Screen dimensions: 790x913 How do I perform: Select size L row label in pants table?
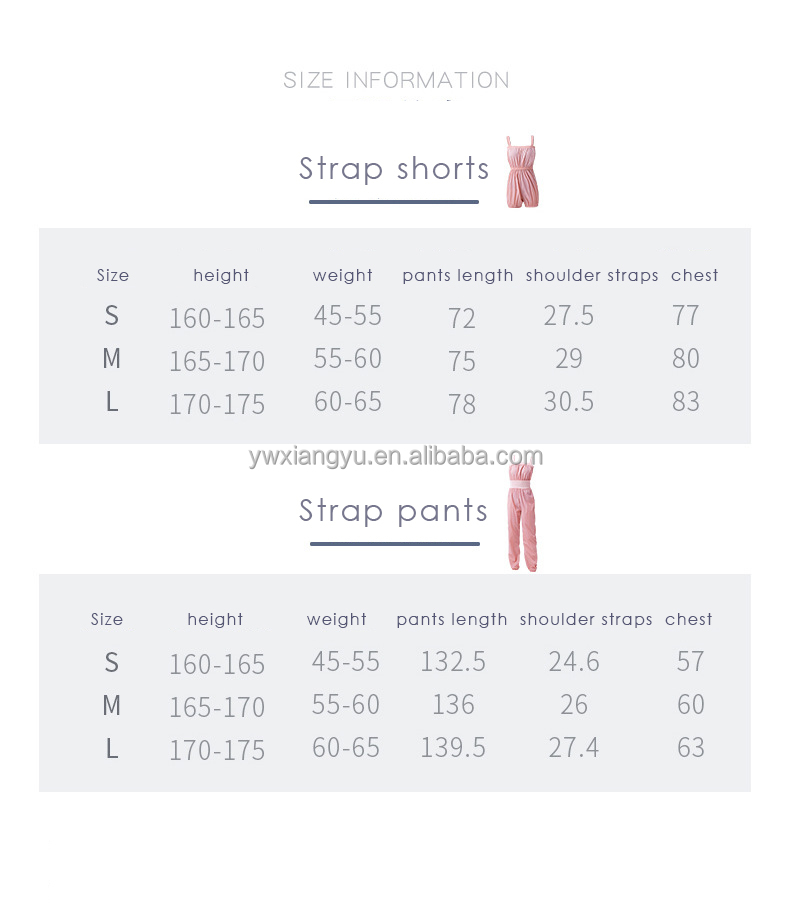(111, 748)
